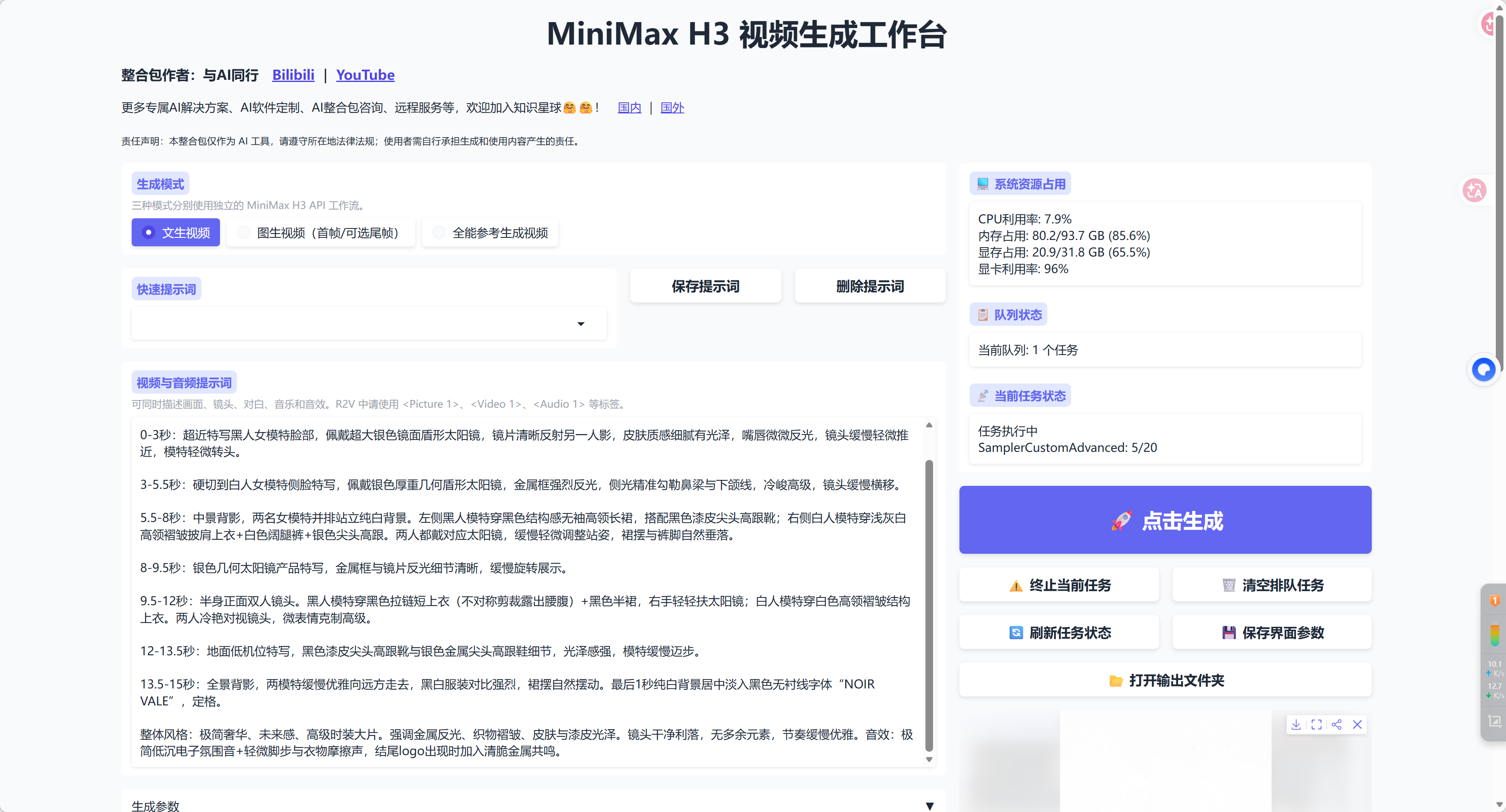Click the 'MiniMax H3 视频生成工作台' page title
The height and width of the screenshot is (812, 1506).
(x=747, y=34)
